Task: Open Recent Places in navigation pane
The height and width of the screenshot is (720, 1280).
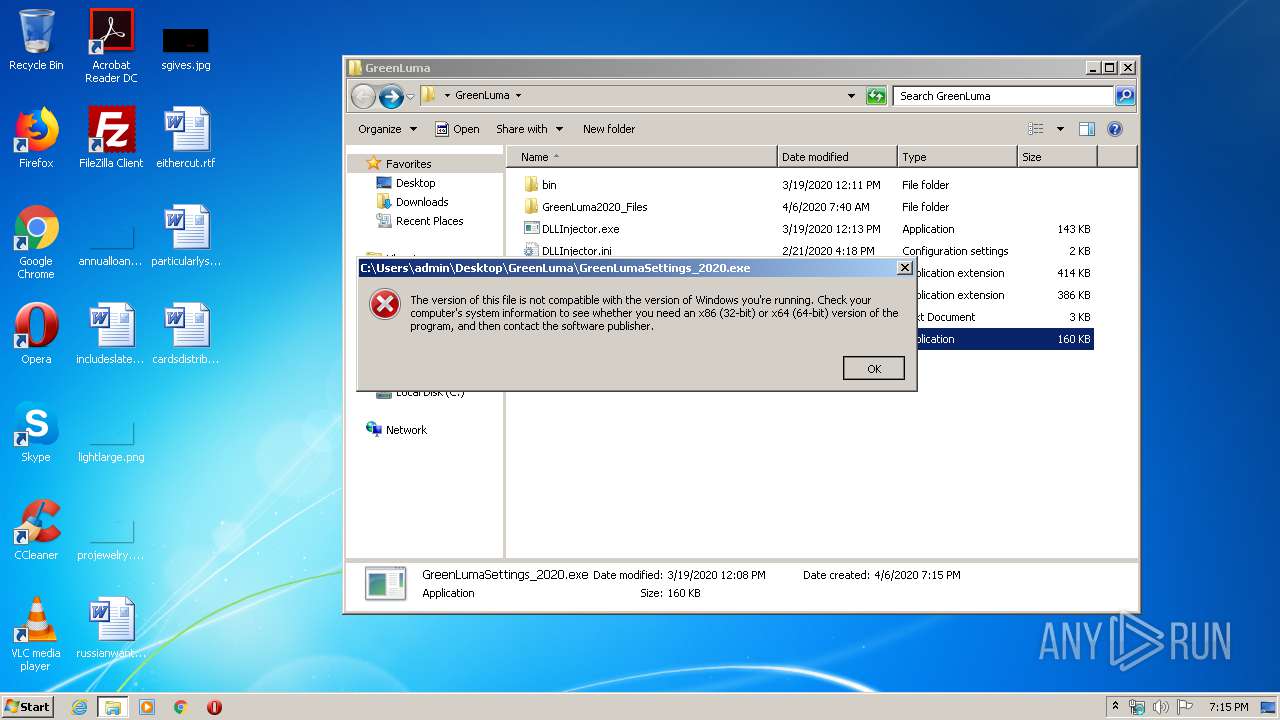Action: [x=429, y=221]
